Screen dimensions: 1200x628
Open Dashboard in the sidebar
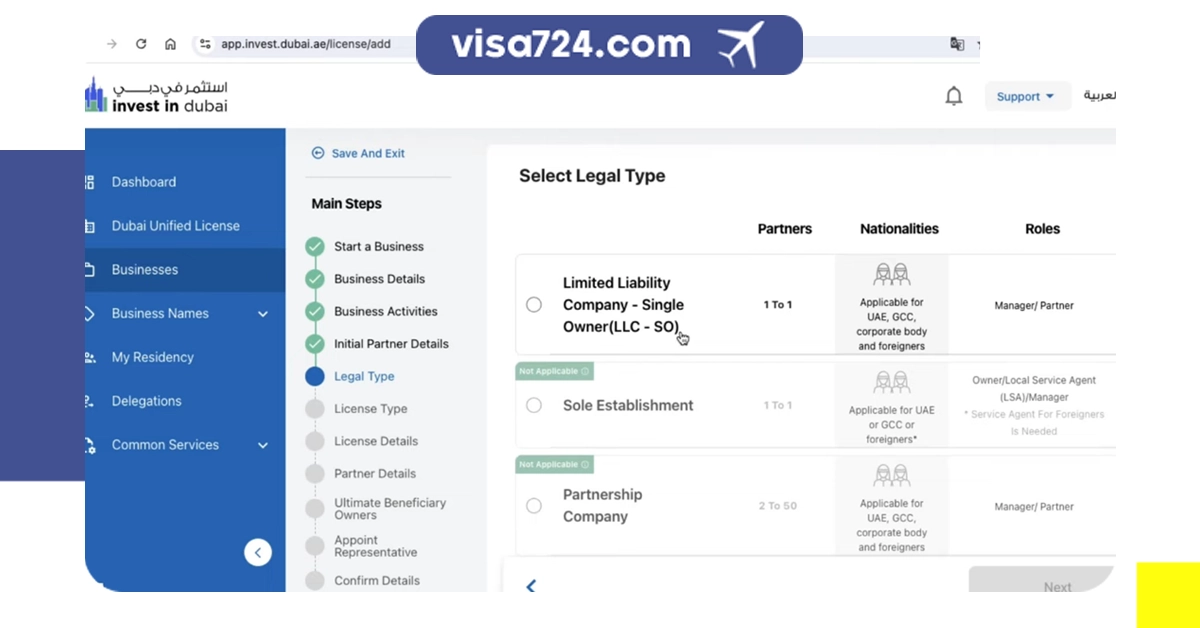pyautogui.click(x=143, y=182)
